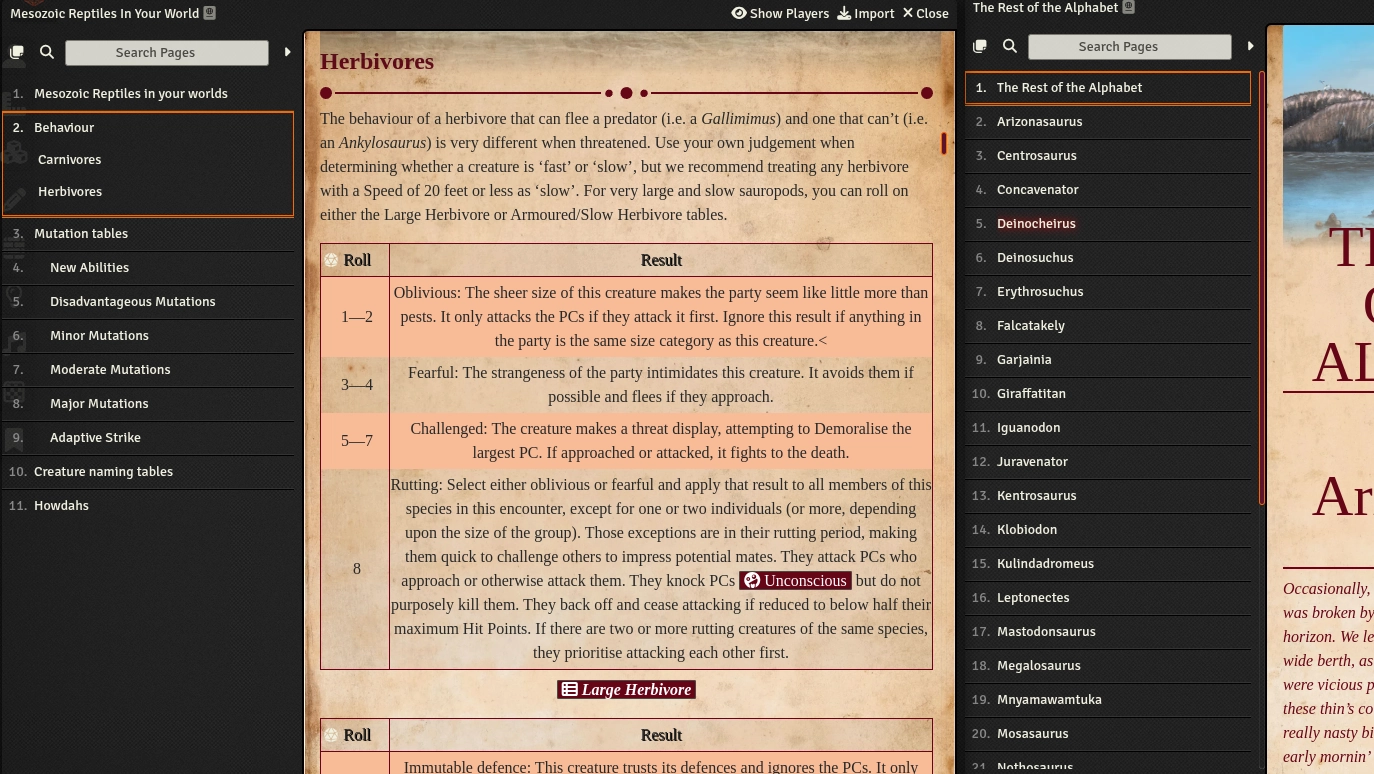Screen dimensions: 1374x774
Task: Click the view mode icon in Mesozoic journal sidebar
Action: [17, 52]
